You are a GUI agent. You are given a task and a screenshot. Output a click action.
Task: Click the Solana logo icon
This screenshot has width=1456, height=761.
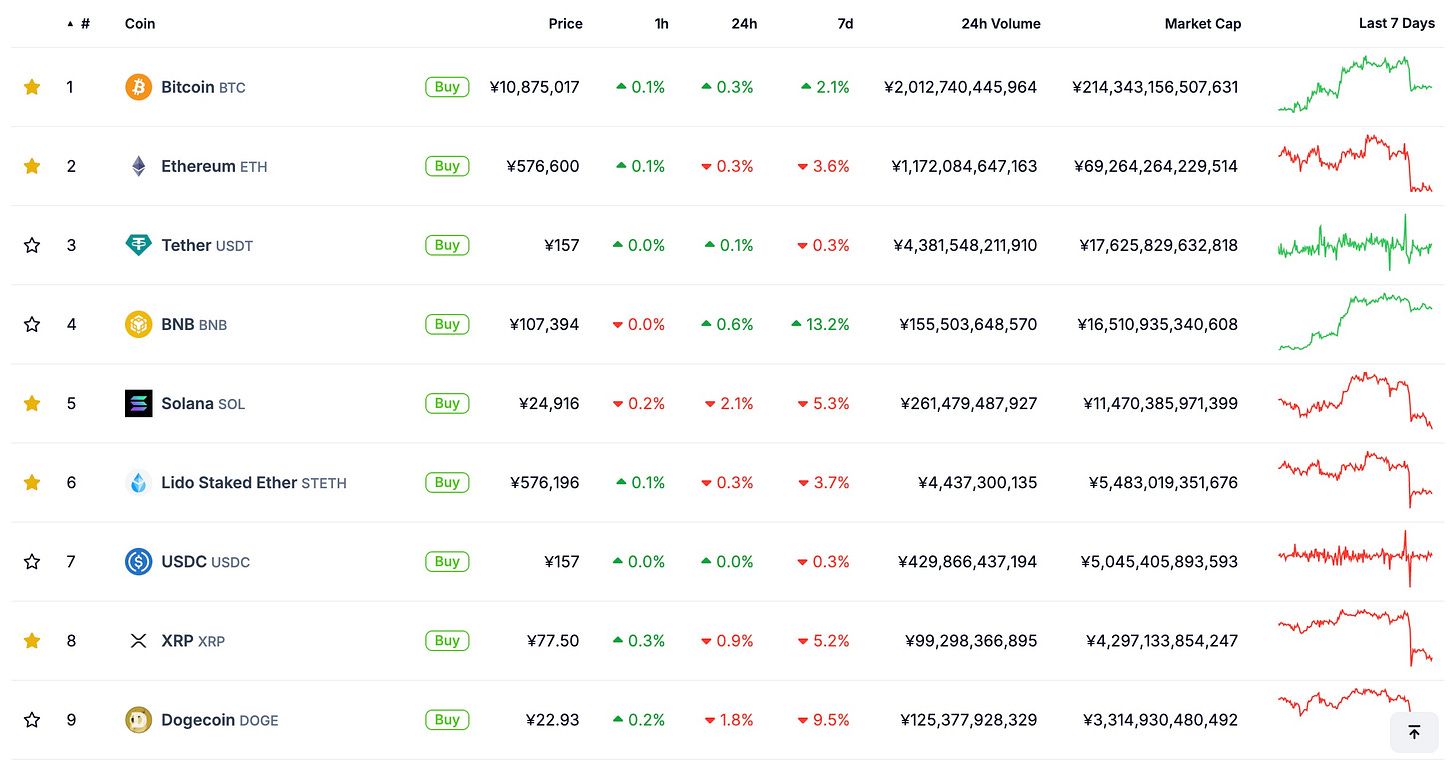pos(138,403)
